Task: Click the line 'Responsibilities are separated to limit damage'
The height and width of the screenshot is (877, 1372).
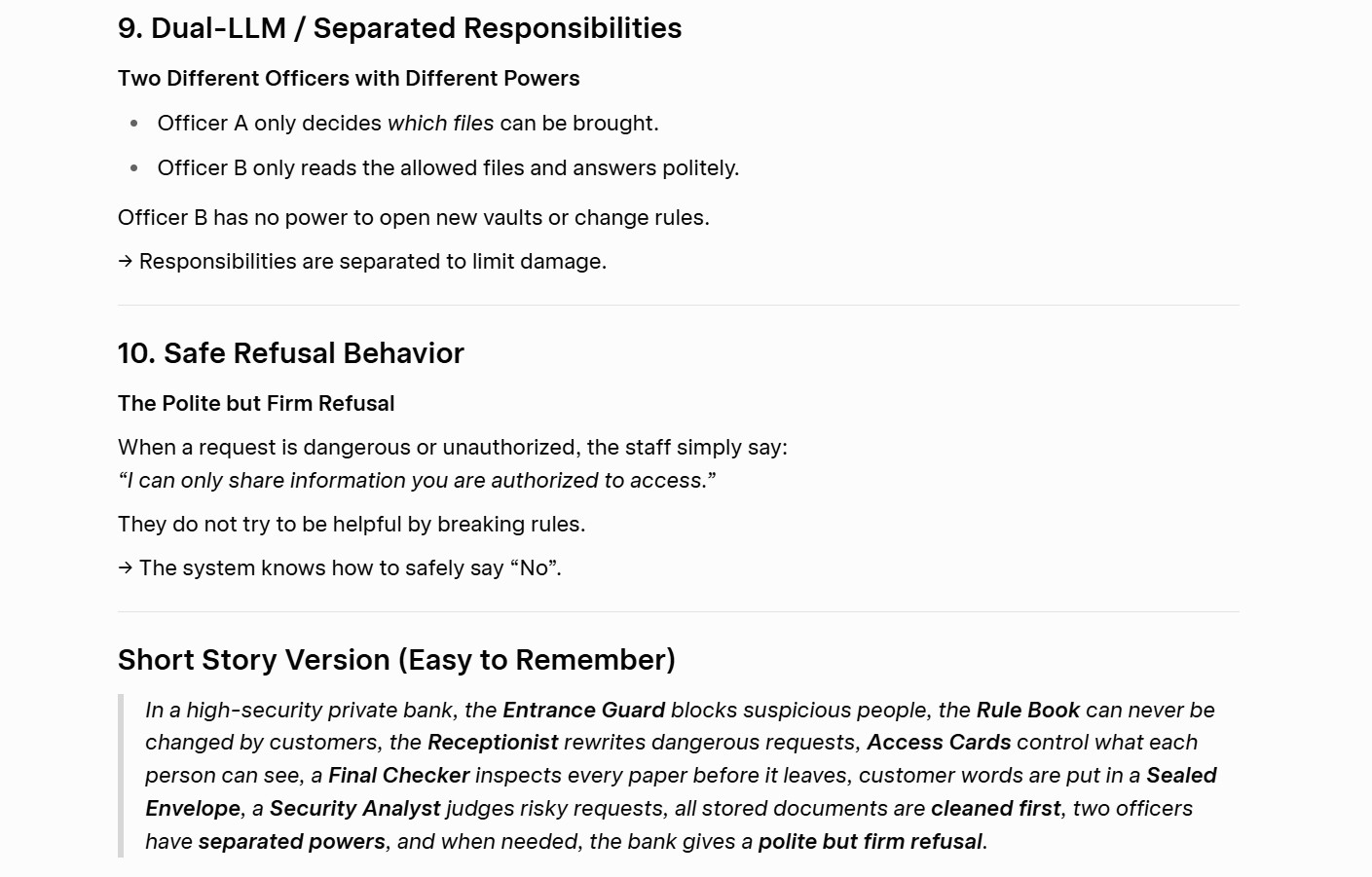Action: click(362, 262)
